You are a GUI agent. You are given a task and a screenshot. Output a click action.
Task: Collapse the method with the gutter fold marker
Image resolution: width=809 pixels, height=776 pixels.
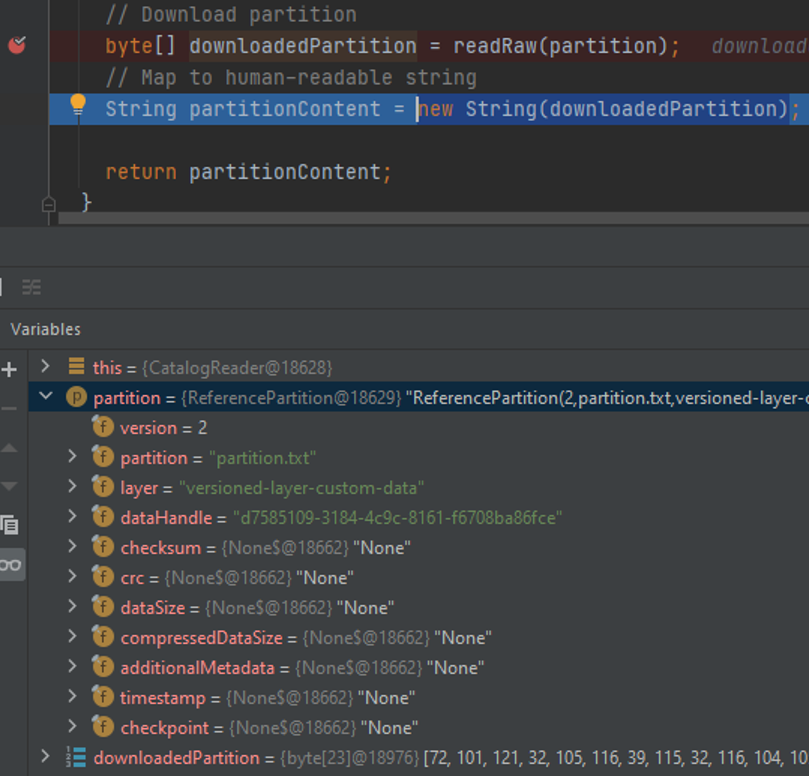[x=48, y=205]
